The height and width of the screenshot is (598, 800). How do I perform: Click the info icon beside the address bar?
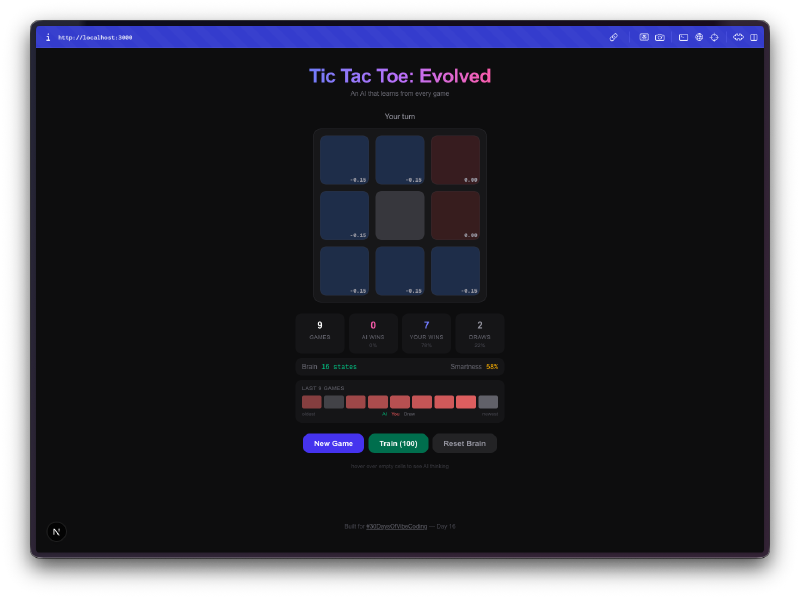click(x=47, y=36)
